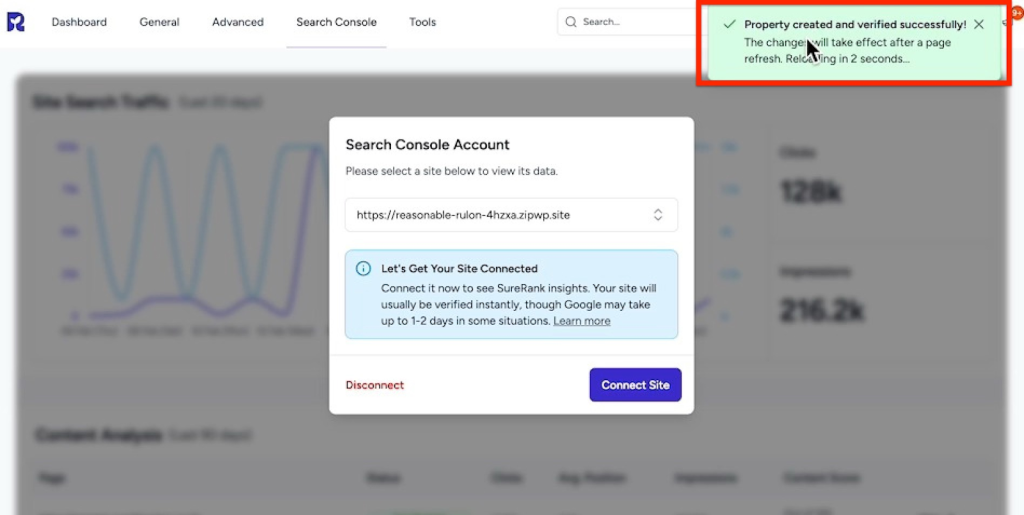Viewport: 1024px width, 515px height.
Task: Open the Tools tab
Action: (x=422, y=22)
